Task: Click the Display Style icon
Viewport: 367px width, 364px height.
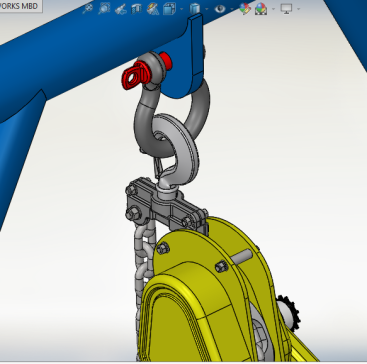Action: tap(195, 9)
